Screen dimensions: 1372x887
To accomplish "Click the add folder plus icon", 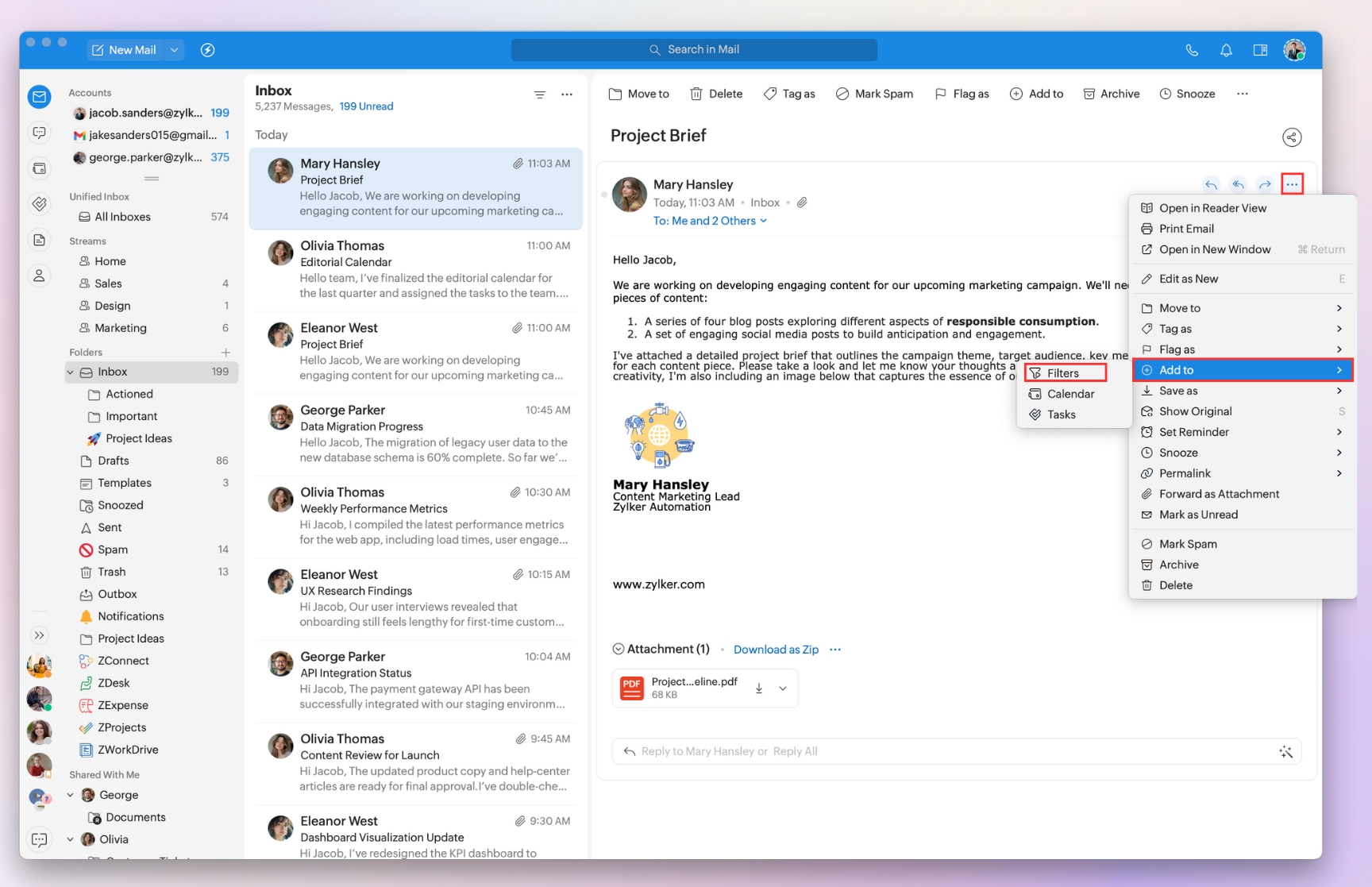I will tap(226, 352).
